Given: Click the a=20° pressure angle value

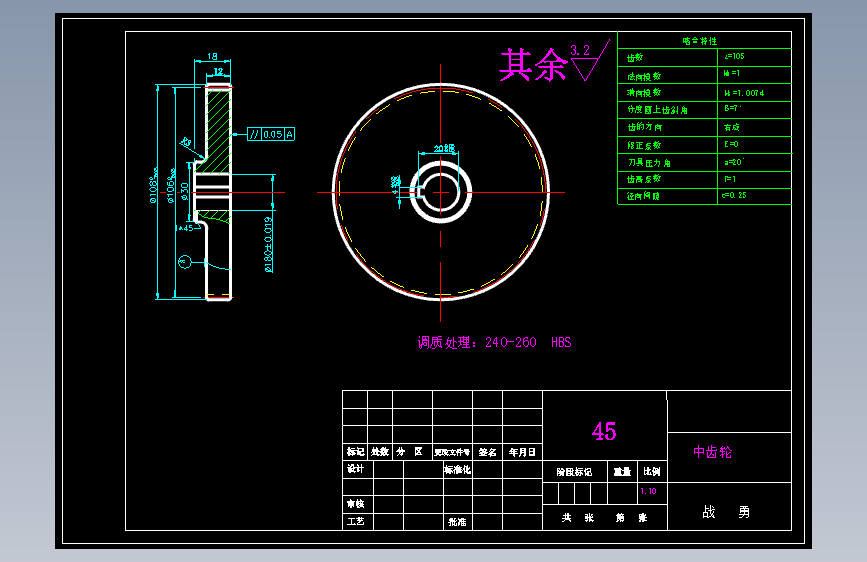Looking at the screenshot, I should click(x=734, y=162).
